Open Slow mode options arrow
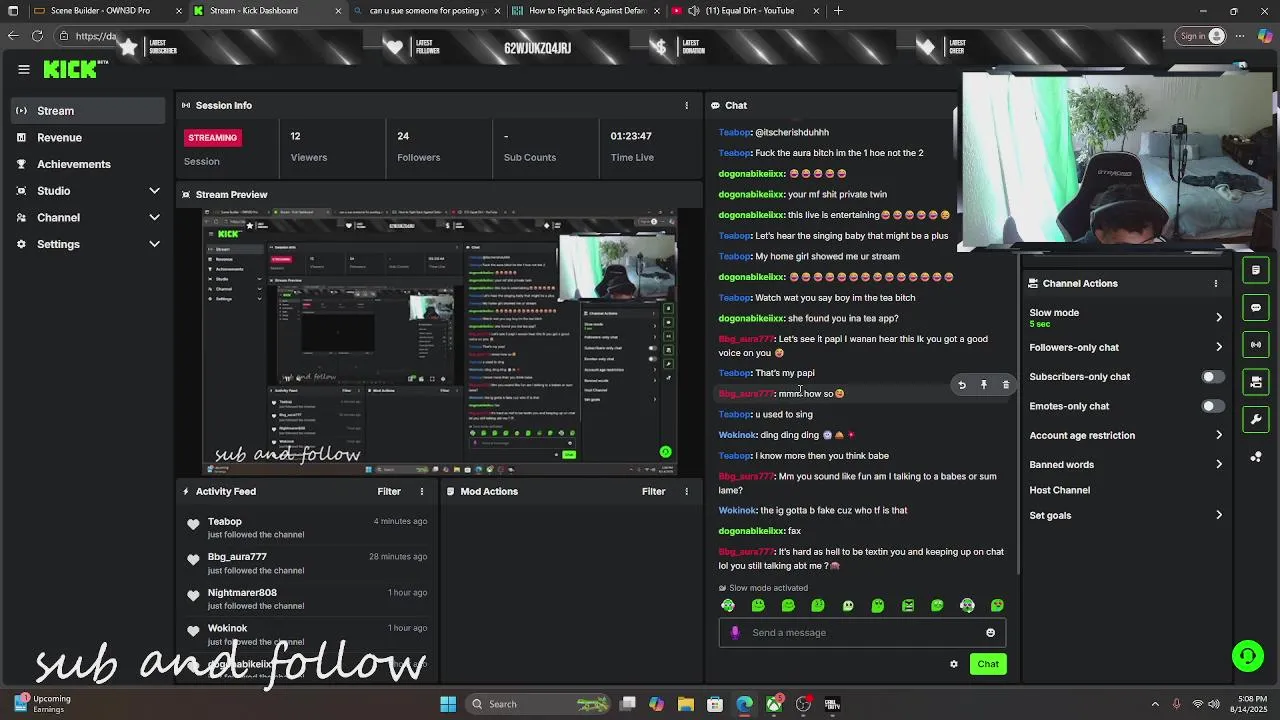The height and width of the screenshot is (720, 1280). [x=1218, y=318]
